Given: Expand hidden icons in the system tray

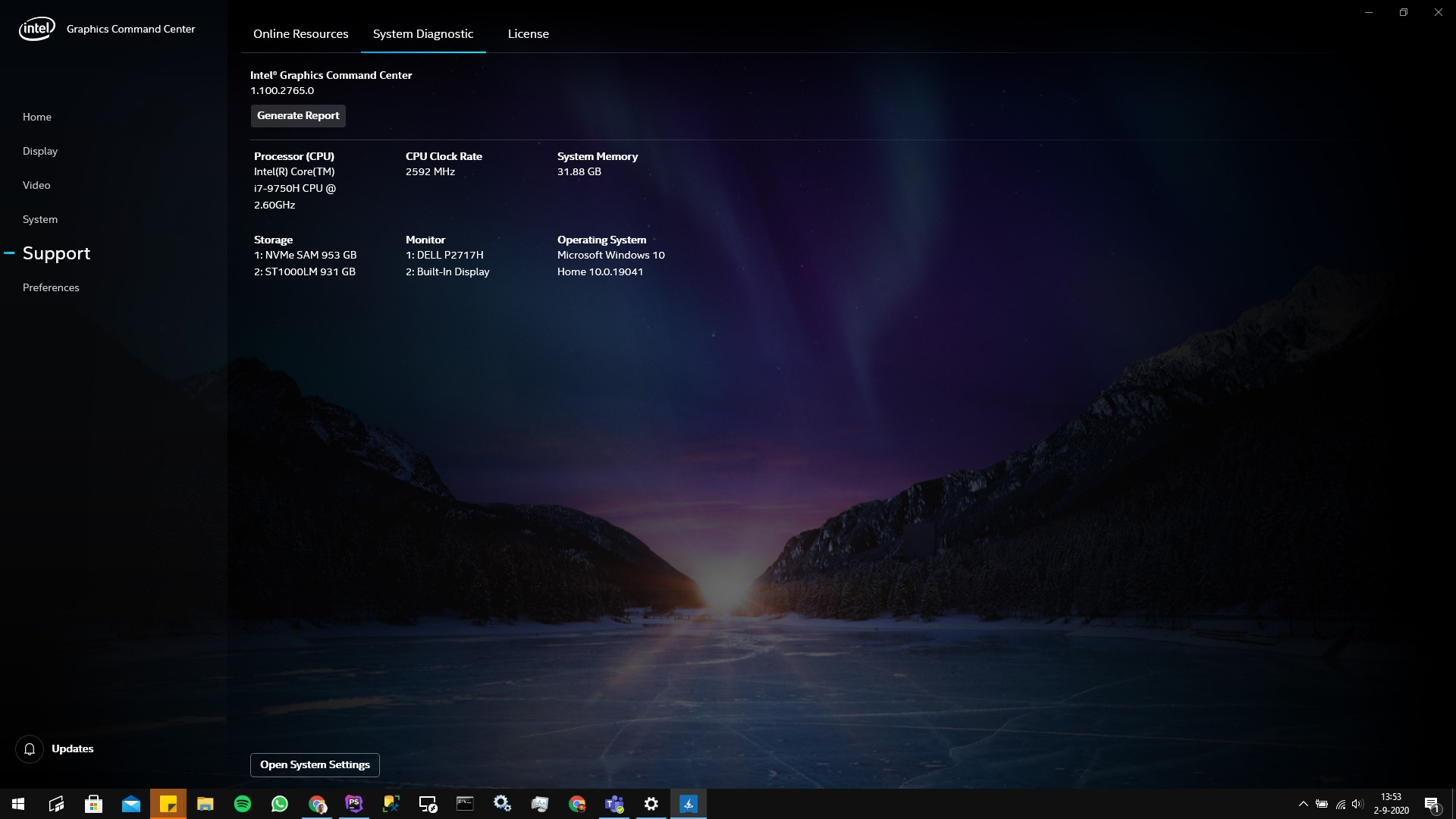Looking at the screenshot, I should click(x=1304, y=804).
